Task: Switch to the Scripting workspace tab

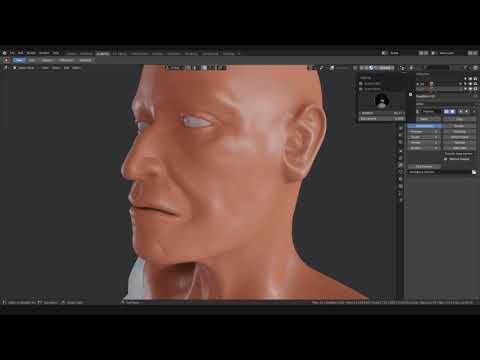Action: (x=229, y=53)
